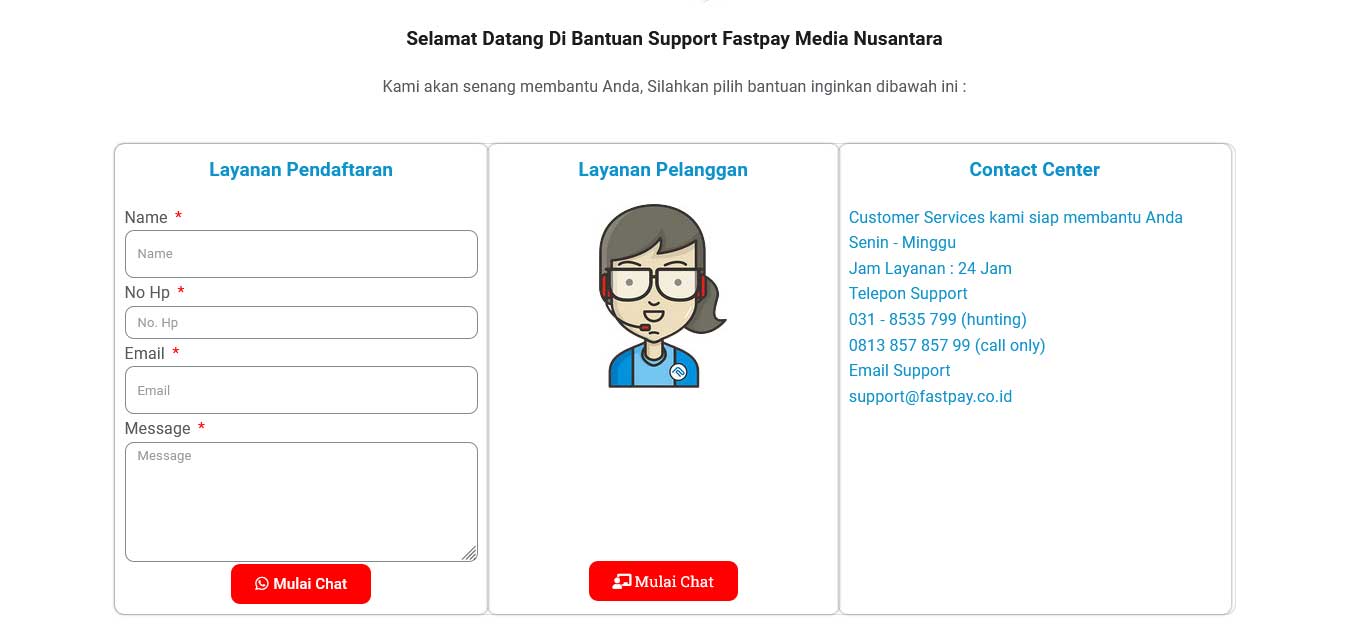Focus the Name input field
Screen dimensions: 1349x624
[301, 254]
